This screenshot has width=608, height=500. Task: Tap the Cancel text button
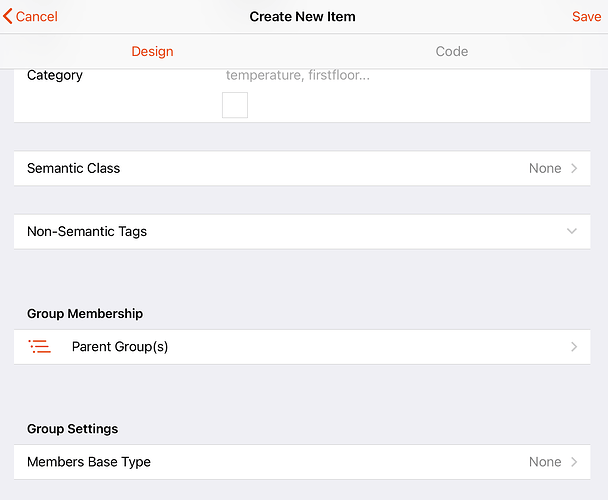click(37, 17)
